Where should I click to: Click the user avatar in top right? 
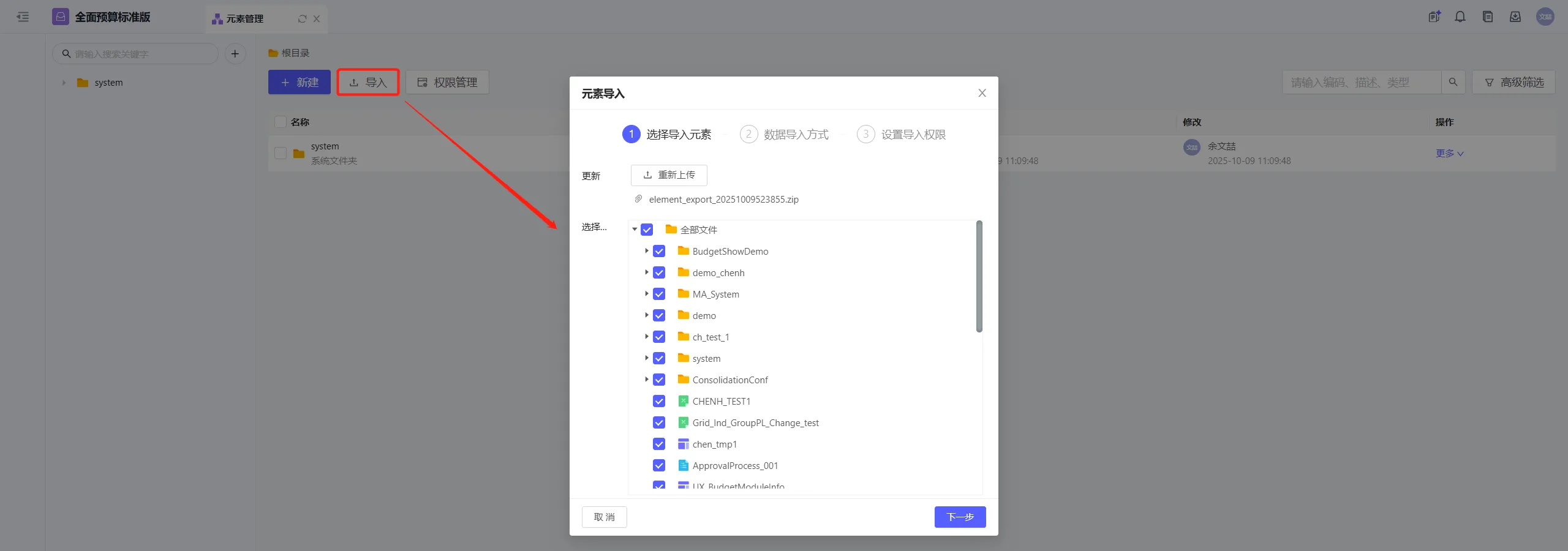pos(1545,17)
